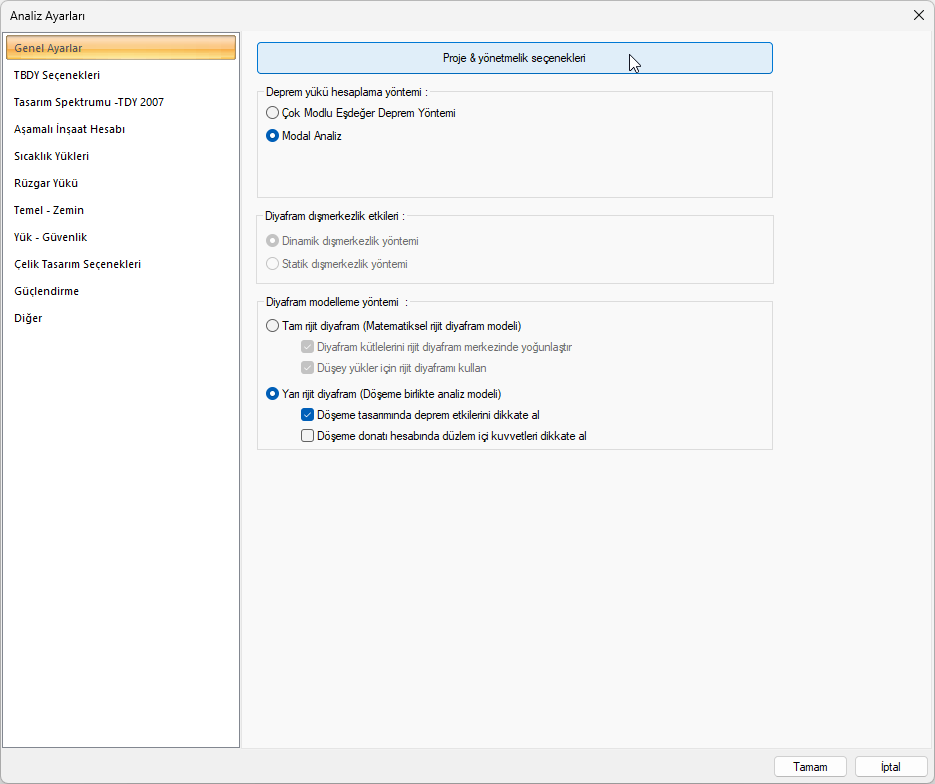Viewport: 935px width, 784px height.
Task: Select Genel Ayarlar in the sidebar
Action: [x=121, y=48]
